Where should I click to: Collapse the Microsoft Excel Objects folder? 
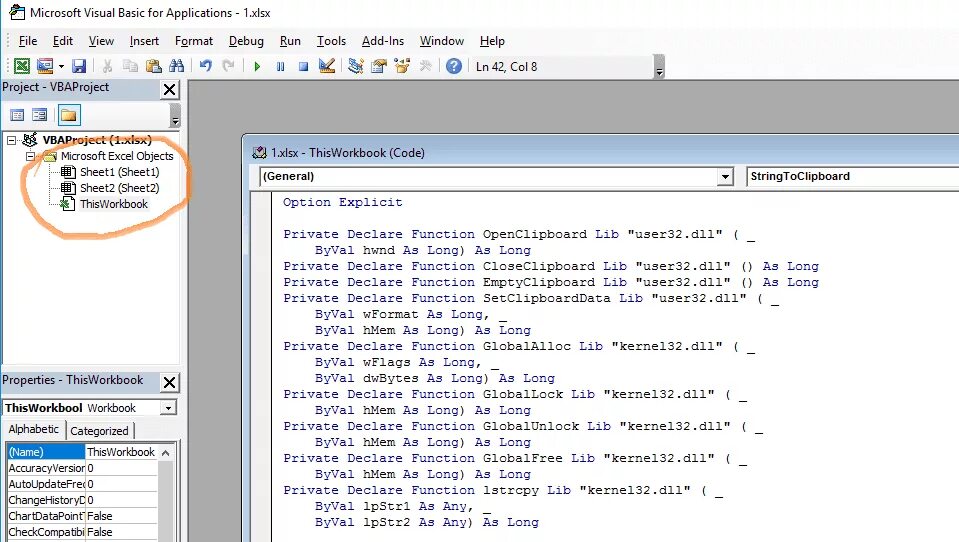tap(30, 156)
